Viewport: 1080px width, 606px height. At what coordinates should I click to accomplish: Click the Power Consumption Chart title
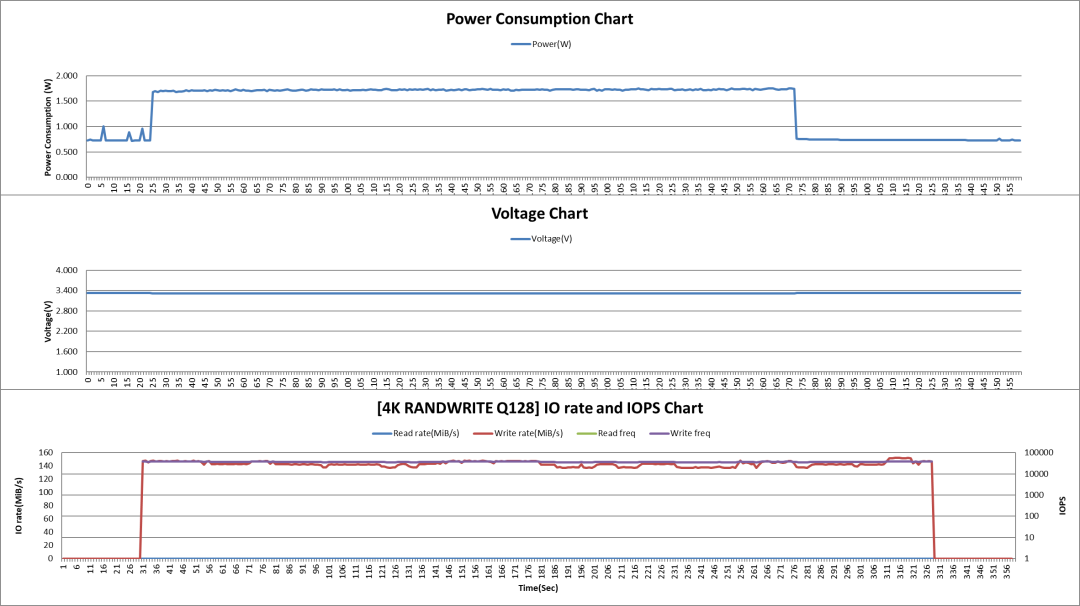[x=539, y=19]
